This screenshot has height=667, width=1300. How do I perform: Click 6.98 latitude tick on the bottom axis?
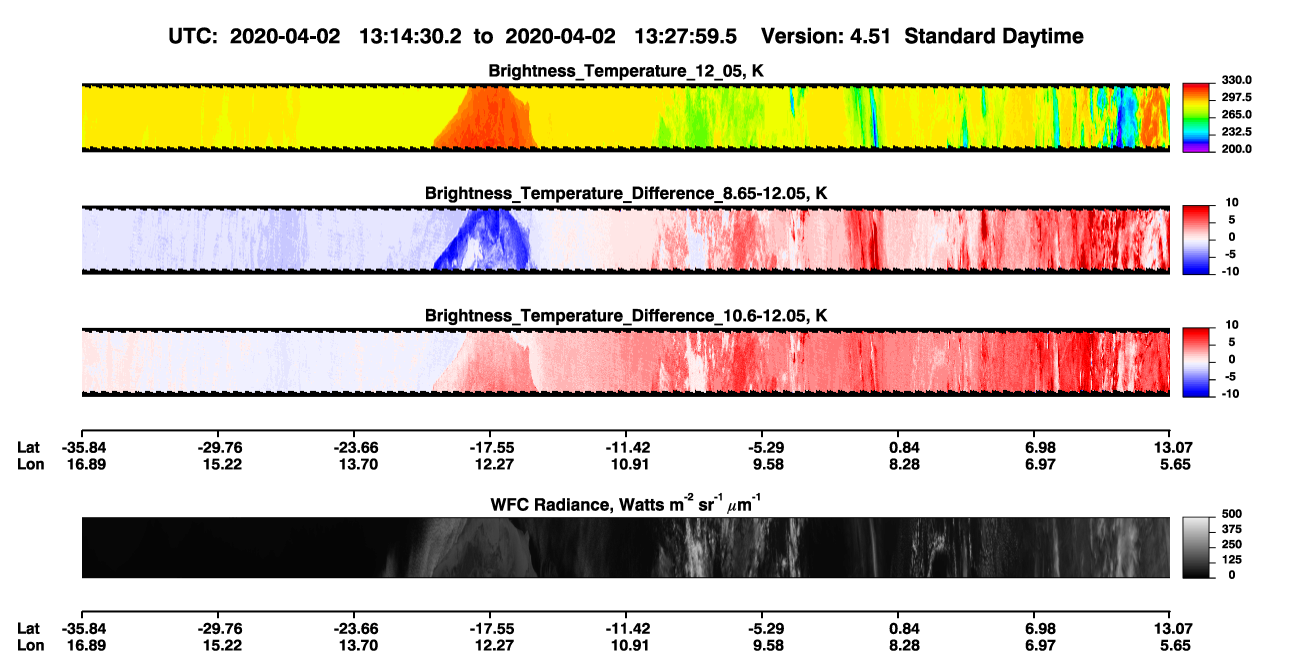pyautogui.click(x=1040, y=628)
